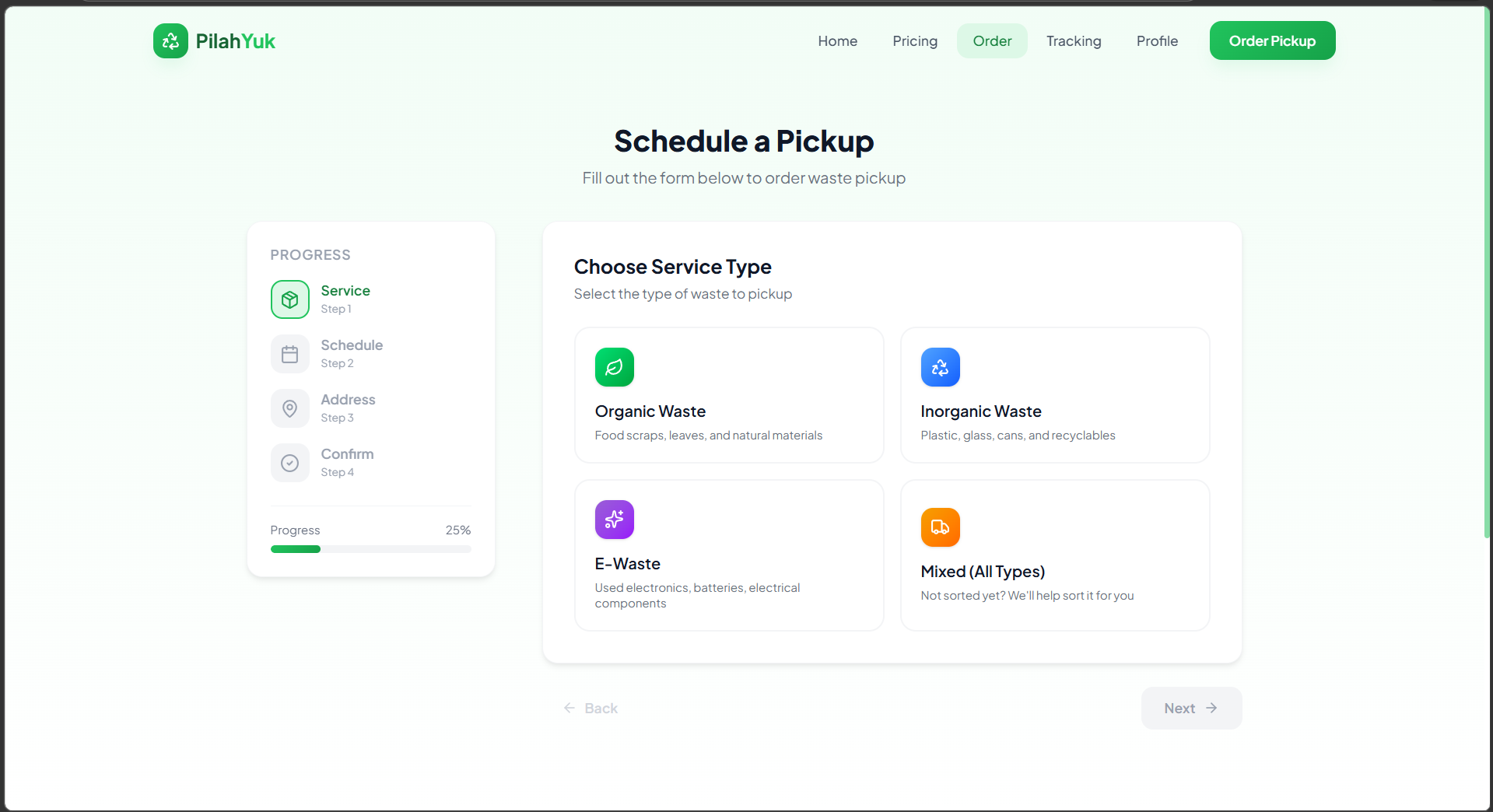The image size is (1493, 812).
Task: Click the PROGRESS panel title
Action: [x=310, y=255]
